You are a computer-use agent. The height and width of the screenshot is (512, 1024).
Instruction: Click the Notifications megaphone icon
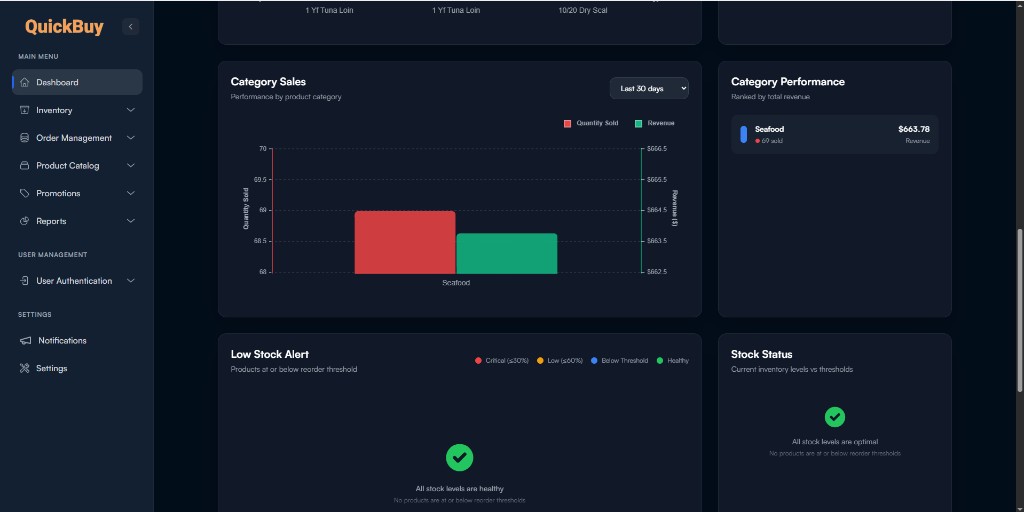pyautogui.click(x=25, y=341)
